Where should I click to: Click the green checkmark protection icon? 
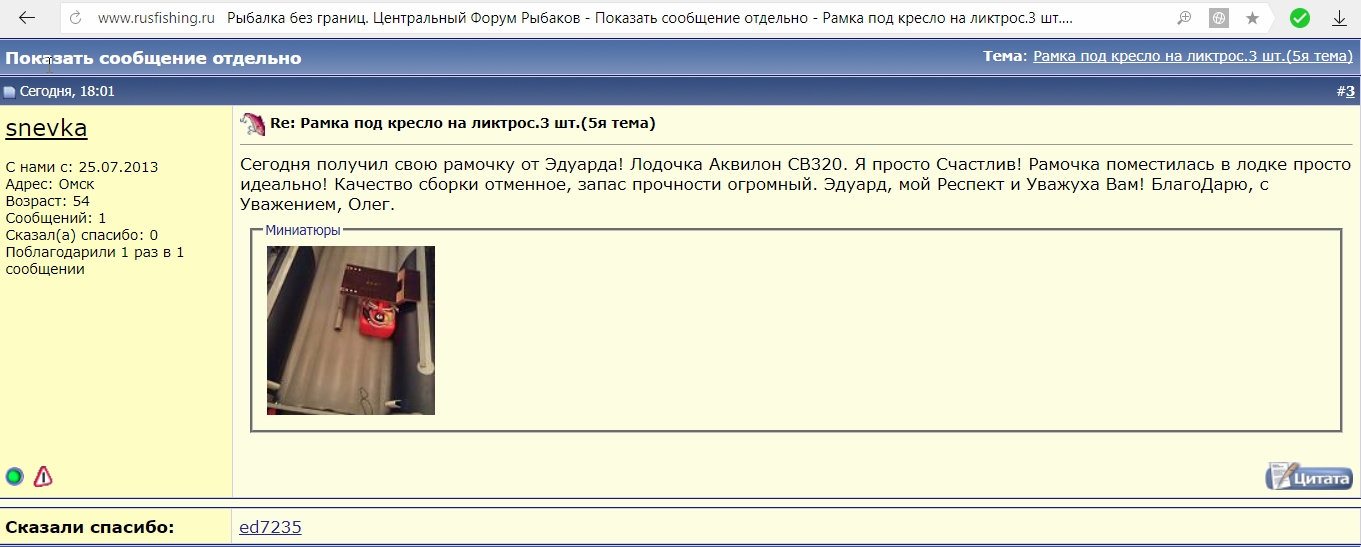(1299, 18)
